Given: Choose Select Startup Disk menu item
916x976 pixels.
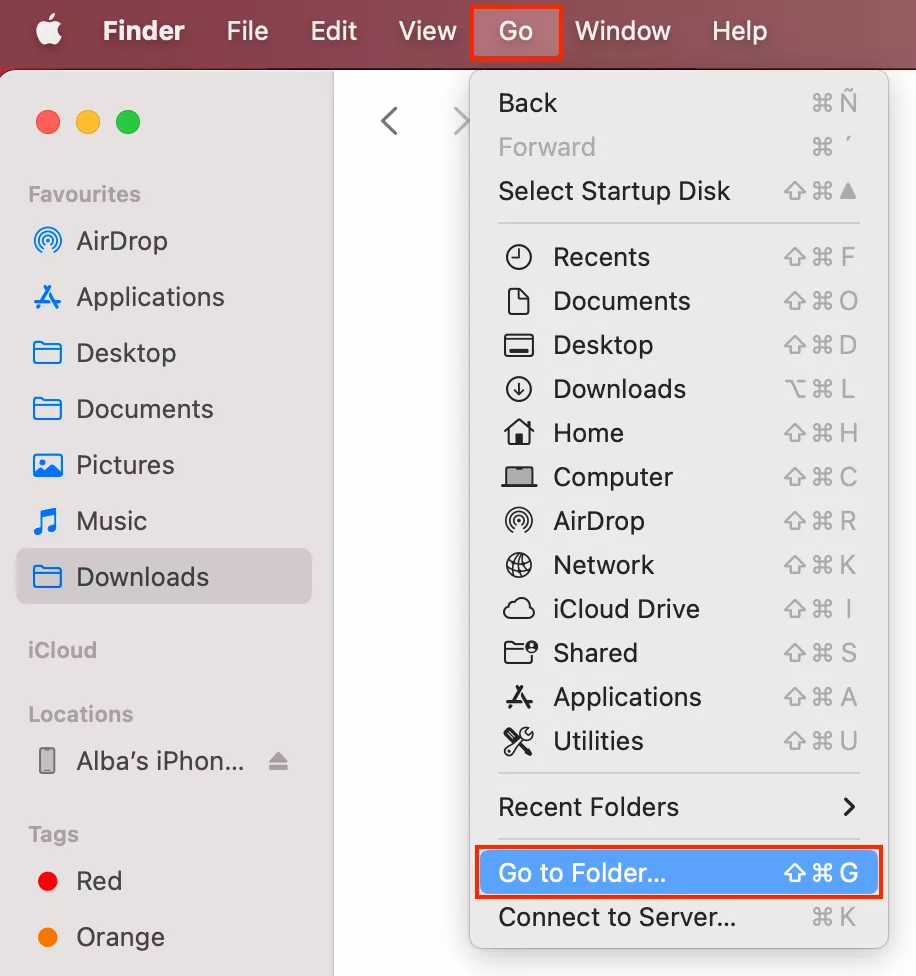Looking at the screenshot, I should pos(614,191).
